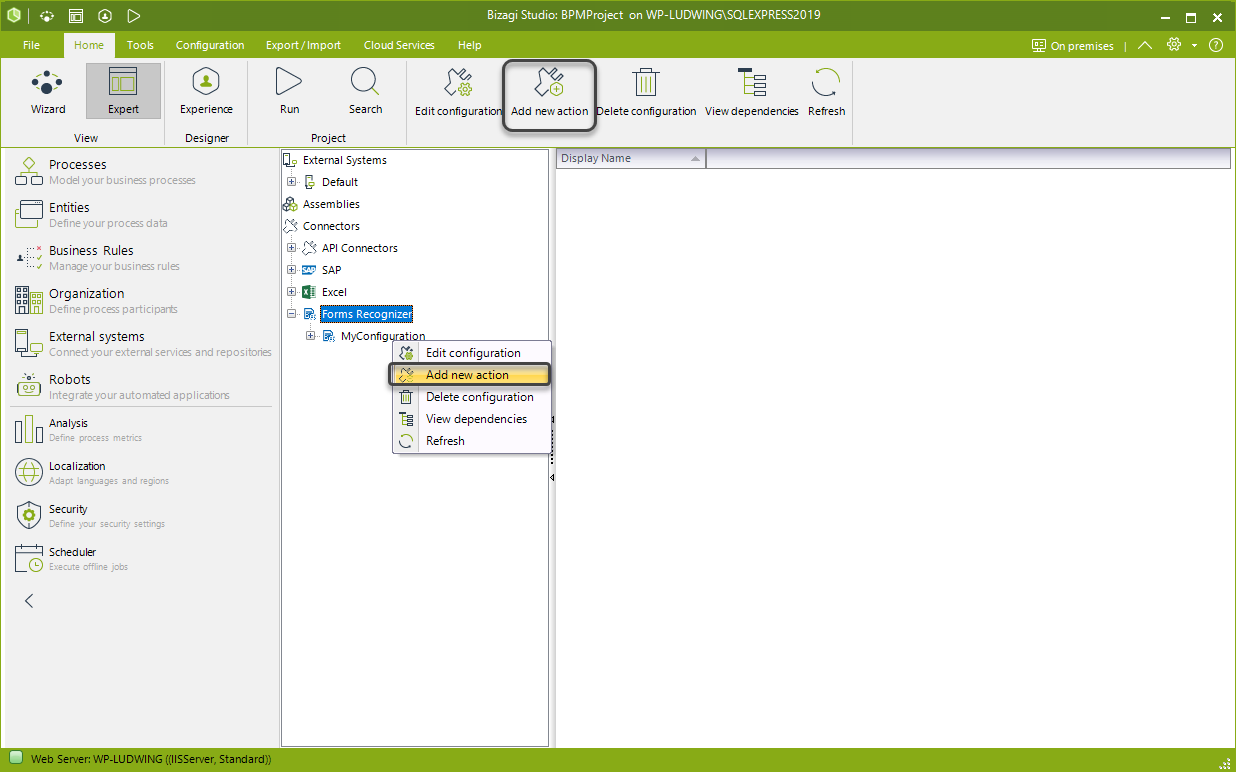Choose View dependencies from the context menu
This screenshot has width=1236, height=772.
pos(471,419)
